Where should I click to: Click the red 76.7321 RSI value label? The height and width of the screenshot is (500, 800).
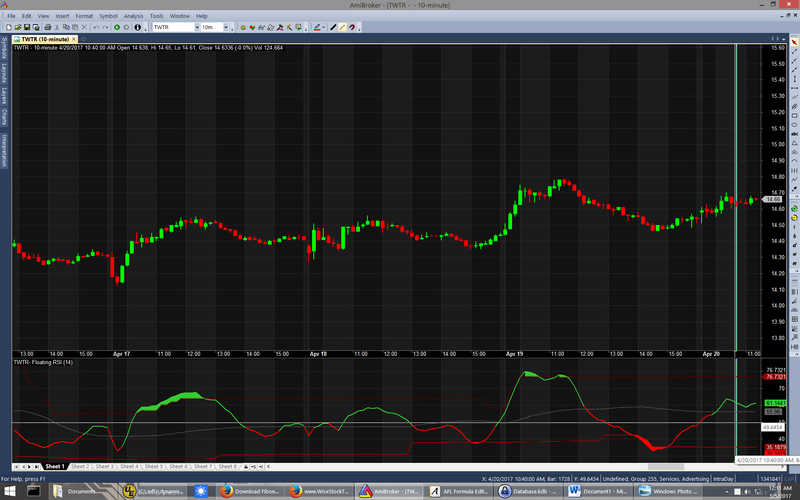pyautogui.click(x=774, y=377)
